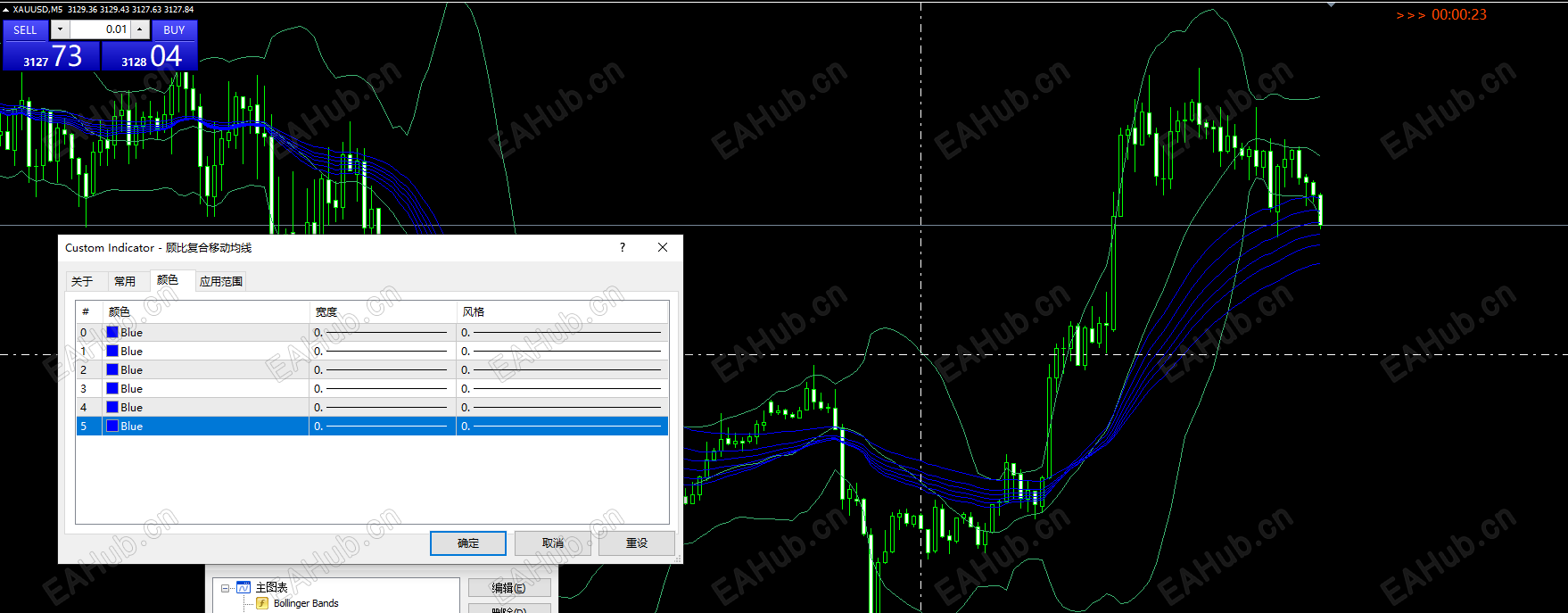Close the Custom Indicator dialog

click(x=663, y=247)
